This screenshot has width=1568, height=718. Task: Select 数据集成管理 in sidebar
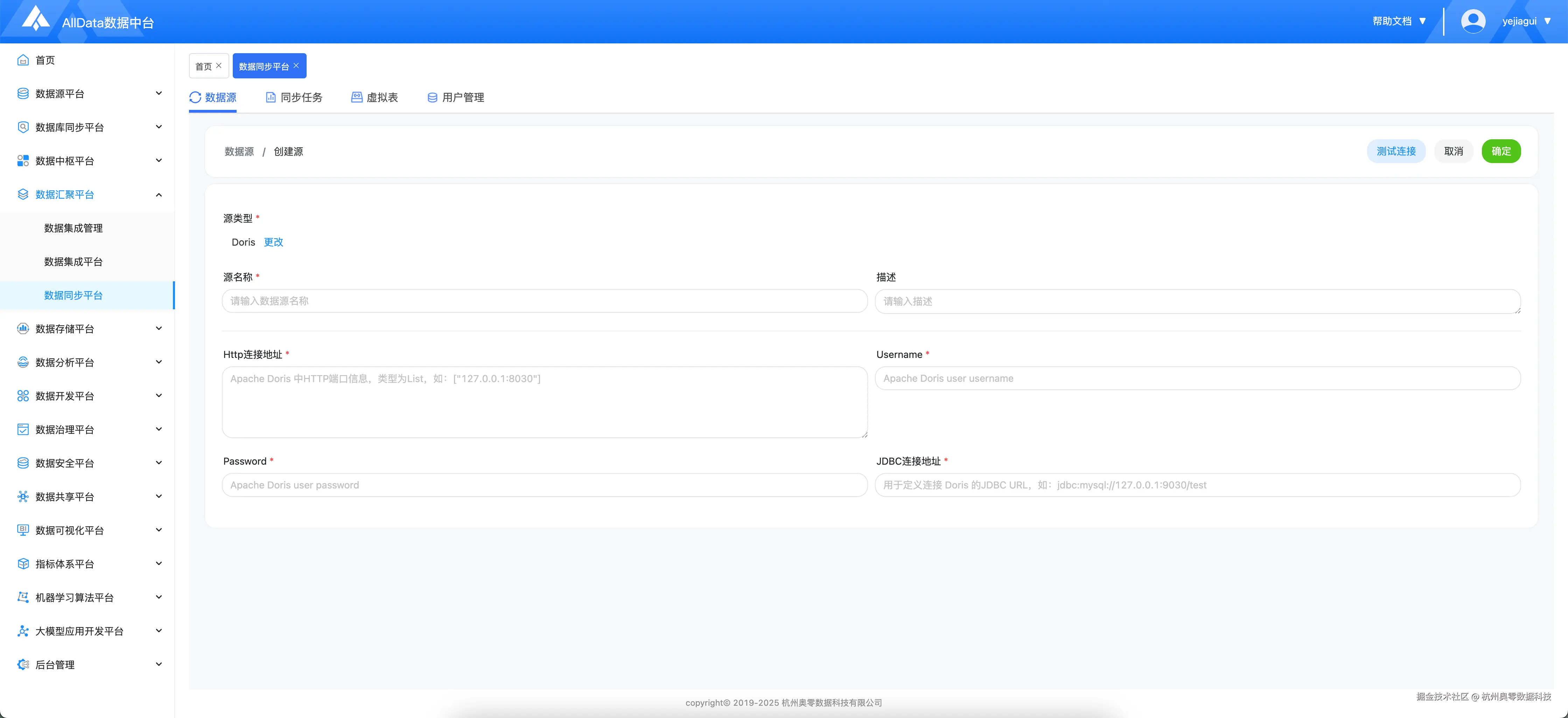(73, 228)
